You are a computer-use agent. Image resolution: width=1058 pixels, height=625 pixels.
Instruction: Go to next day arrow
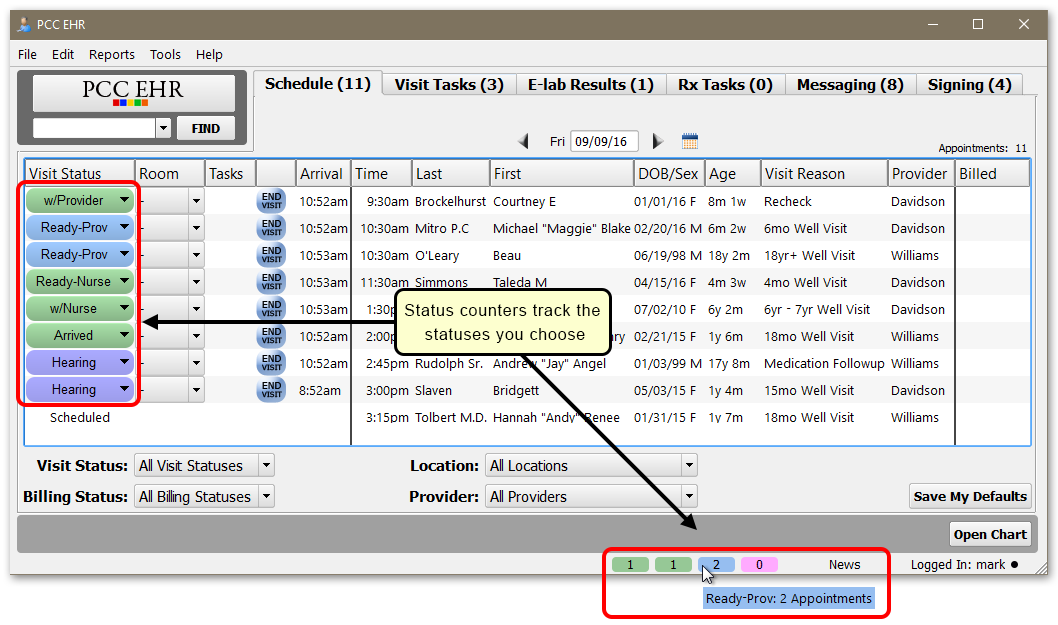point(658,141)
